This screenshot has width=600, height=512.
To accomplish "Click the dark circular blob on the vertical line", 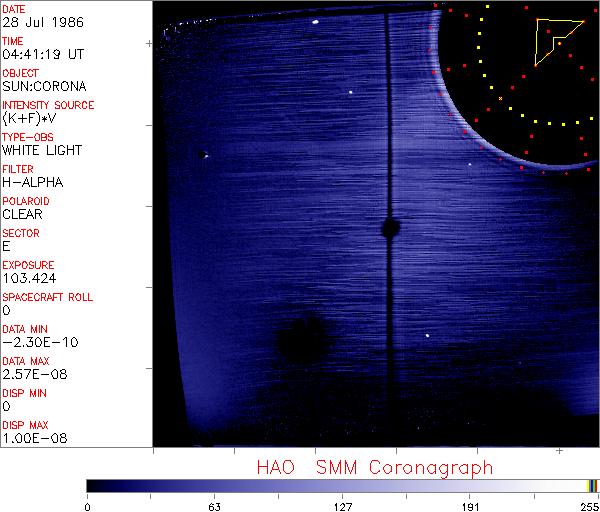I will click(x=389, y=228).
